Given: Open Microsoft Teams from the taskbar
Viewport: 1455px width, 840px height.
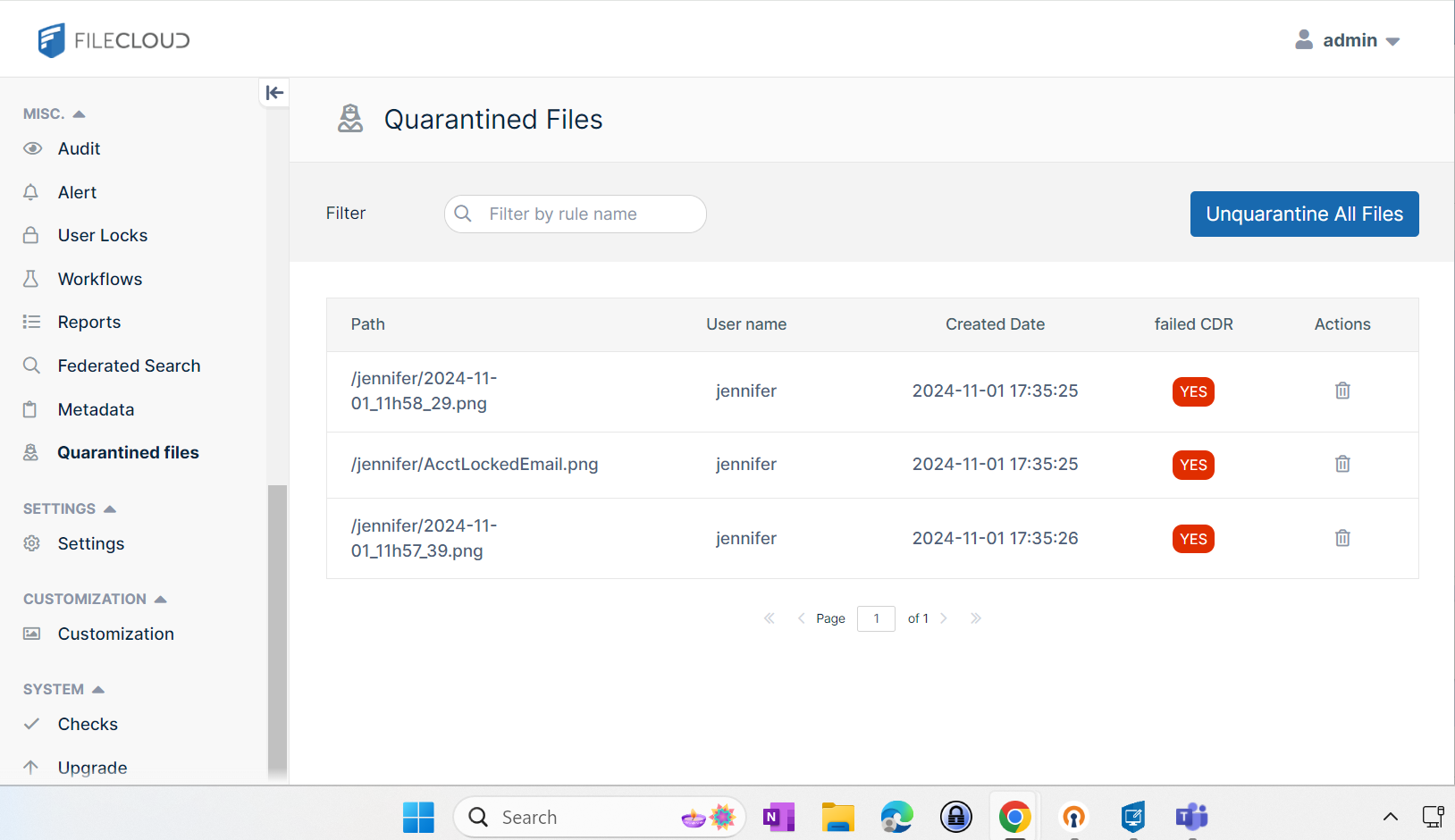Looking at the screenshot, I should 1191,817.
